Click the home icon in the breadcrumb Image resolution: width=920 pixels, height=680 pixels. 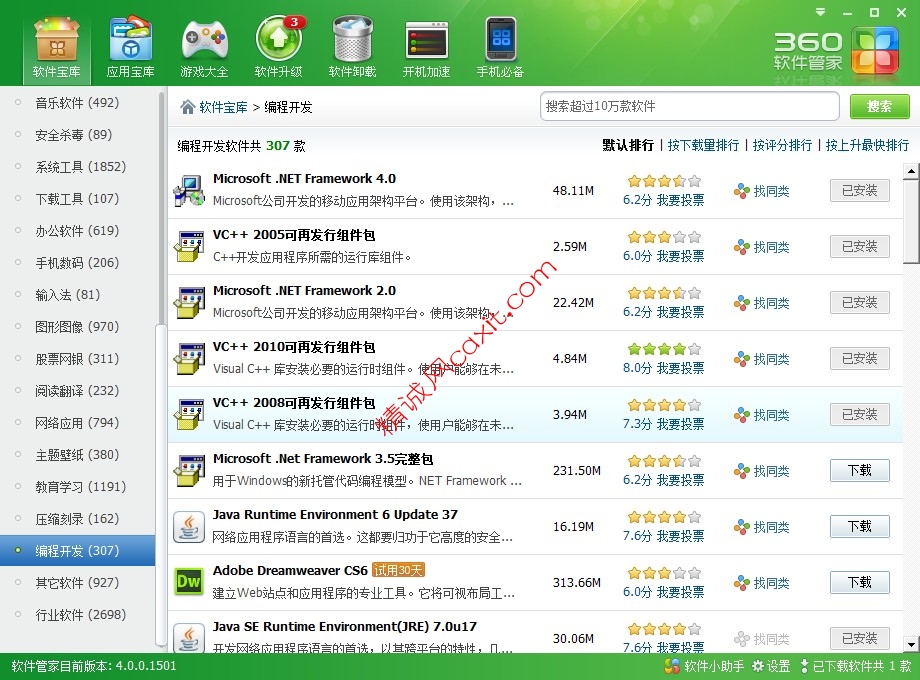(x=188, y=107)
